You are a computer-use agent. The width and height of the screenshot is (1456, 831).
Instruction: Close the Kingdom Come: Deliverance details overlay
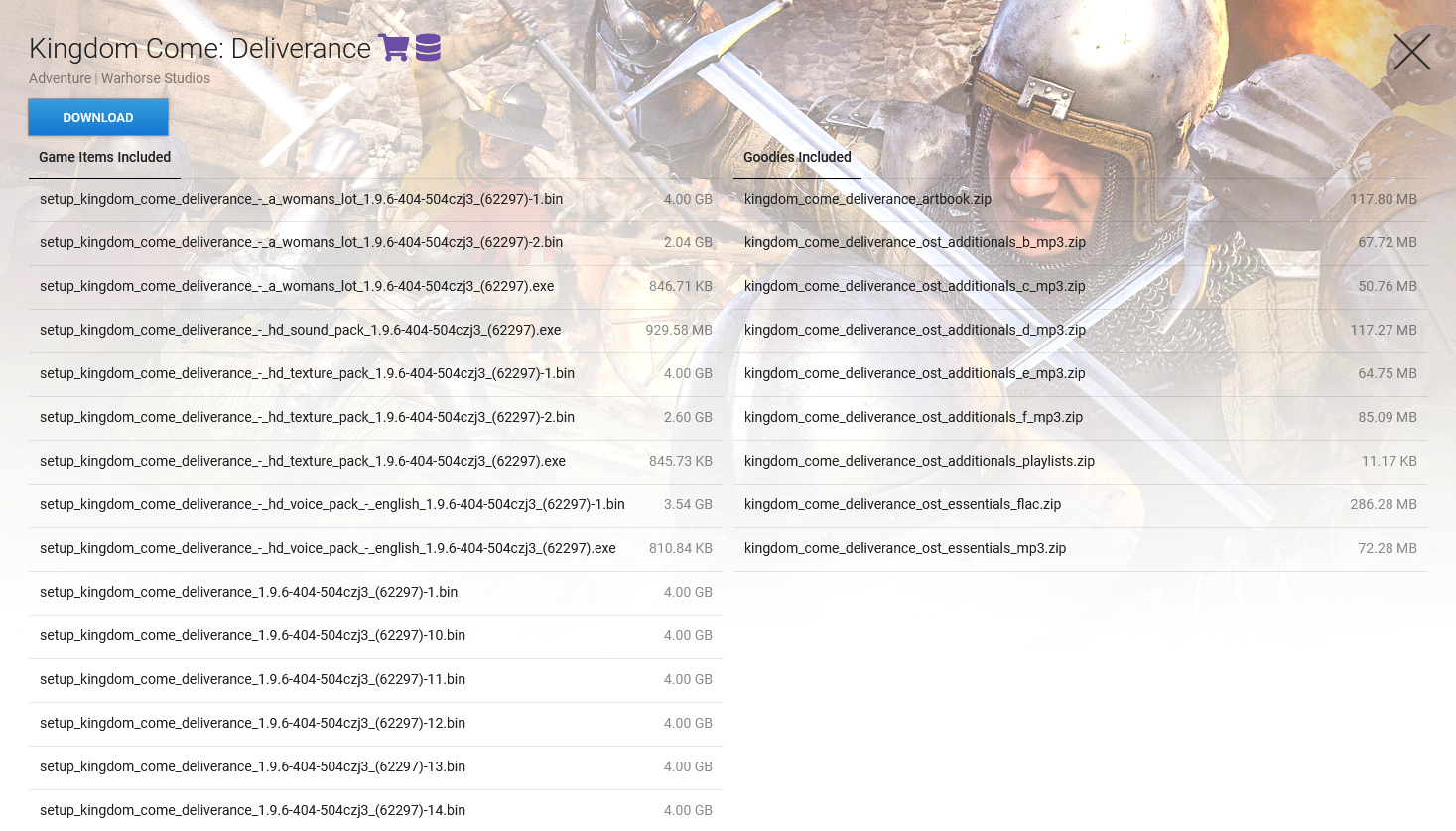coord(1411,52)
